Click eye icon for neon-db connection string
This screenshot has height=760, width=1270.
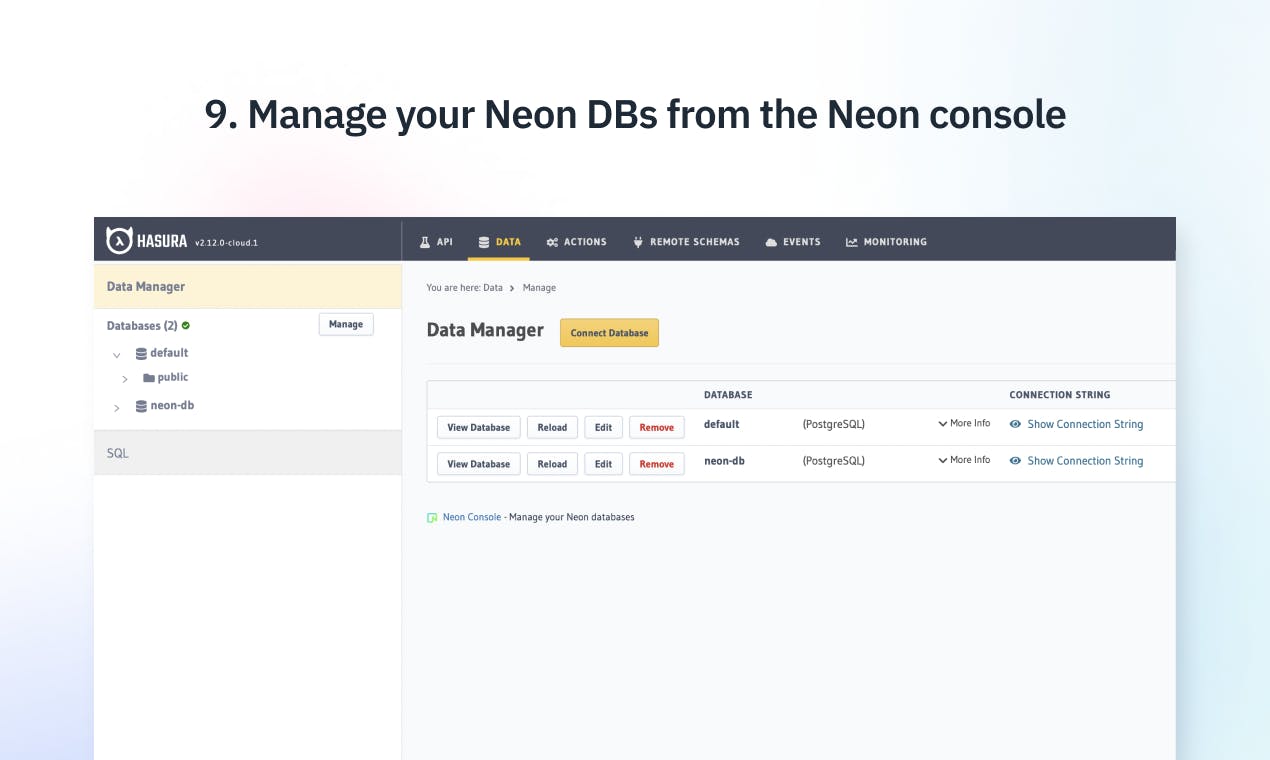[1015, 461]
